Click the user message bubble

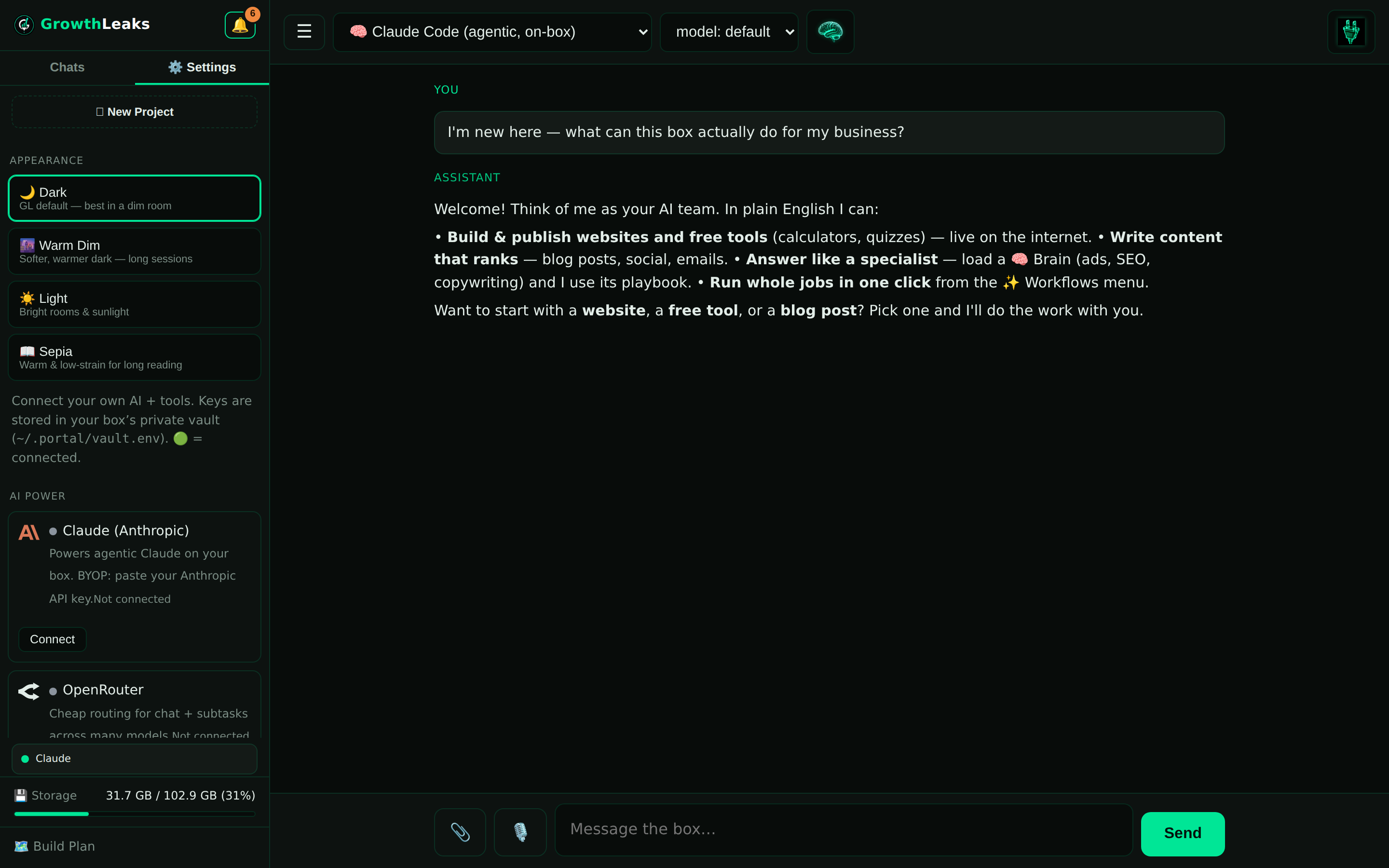point(829,132)
